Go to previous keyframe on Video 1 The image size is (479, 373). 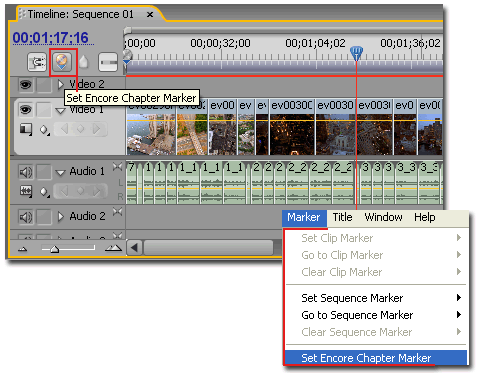[65, 129]
